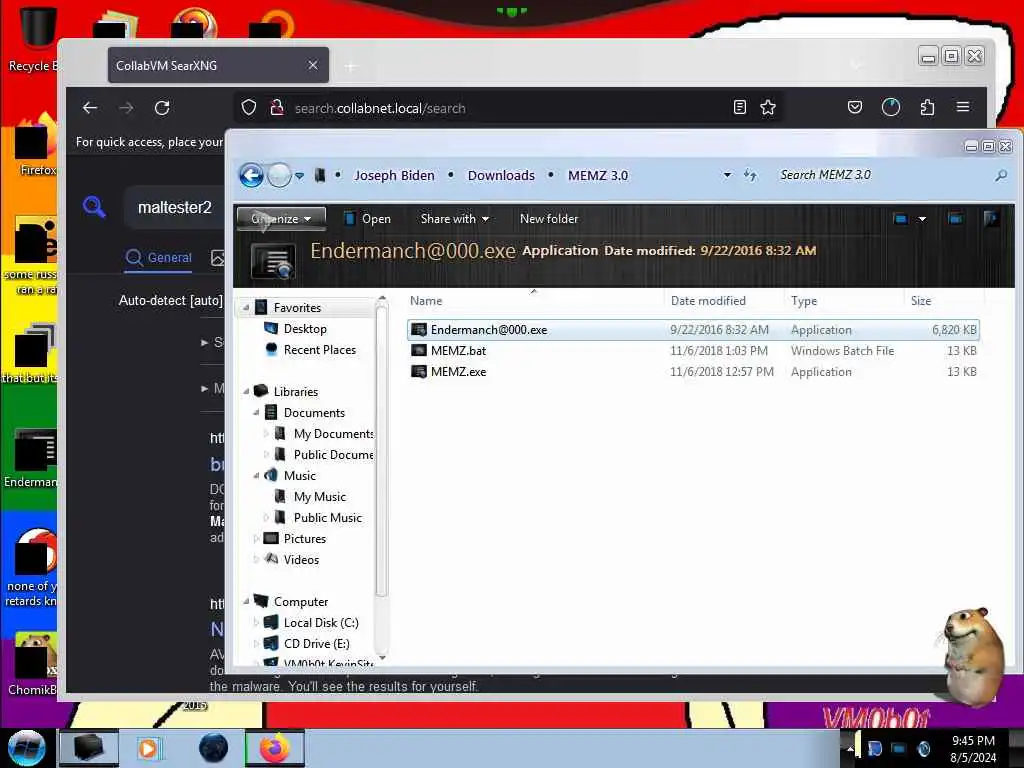Close the CollabVM SearXNG tab
Screen dimensions: 1024x768
click(x=313, y=65)
